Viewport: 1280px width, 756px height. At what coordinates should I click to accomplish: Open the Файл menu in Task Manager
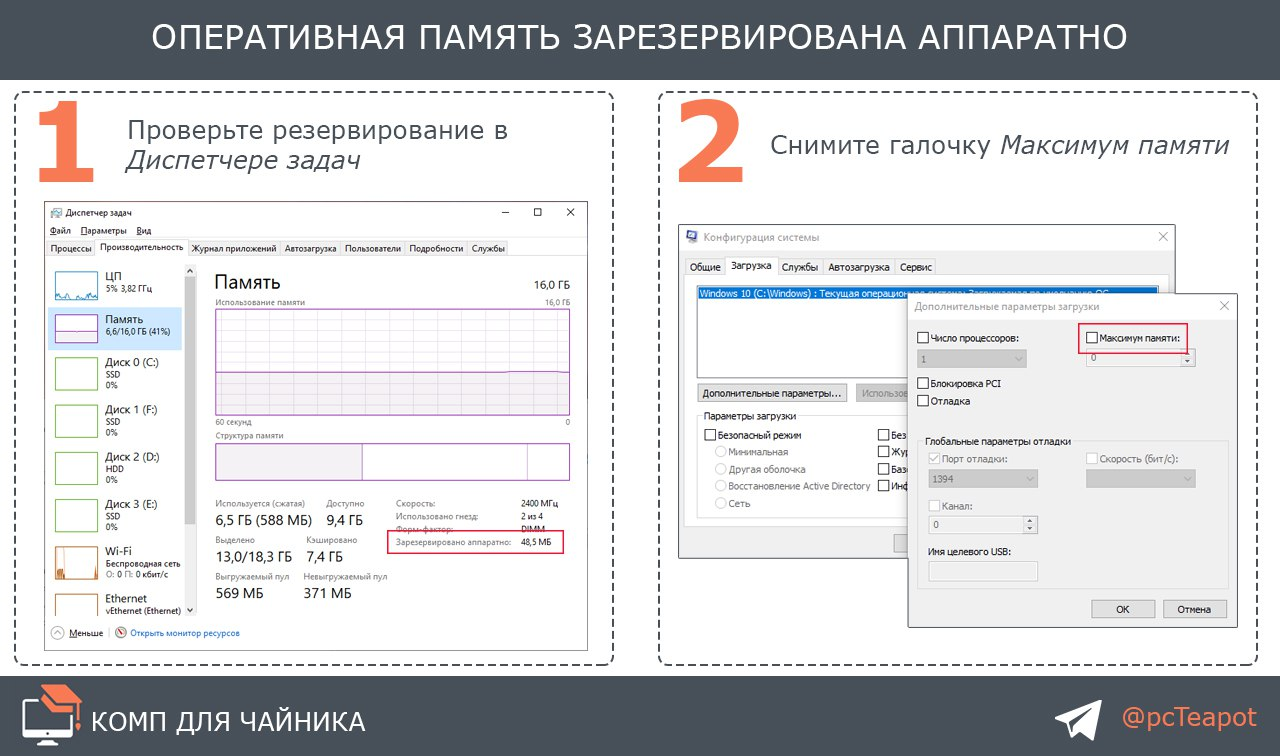click(60, 230)
